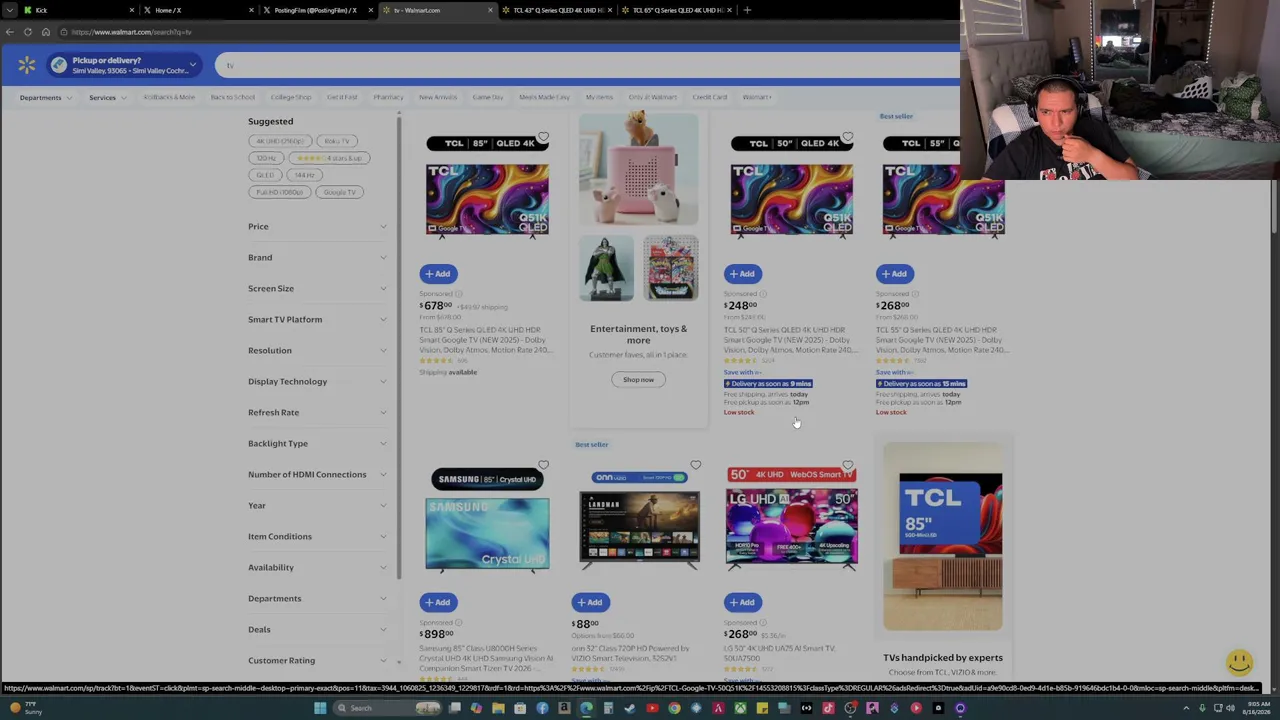The width and height of the screenshot is (1280, 720).
Task: Open the Windows Start menu
Action: click(320, 708)
